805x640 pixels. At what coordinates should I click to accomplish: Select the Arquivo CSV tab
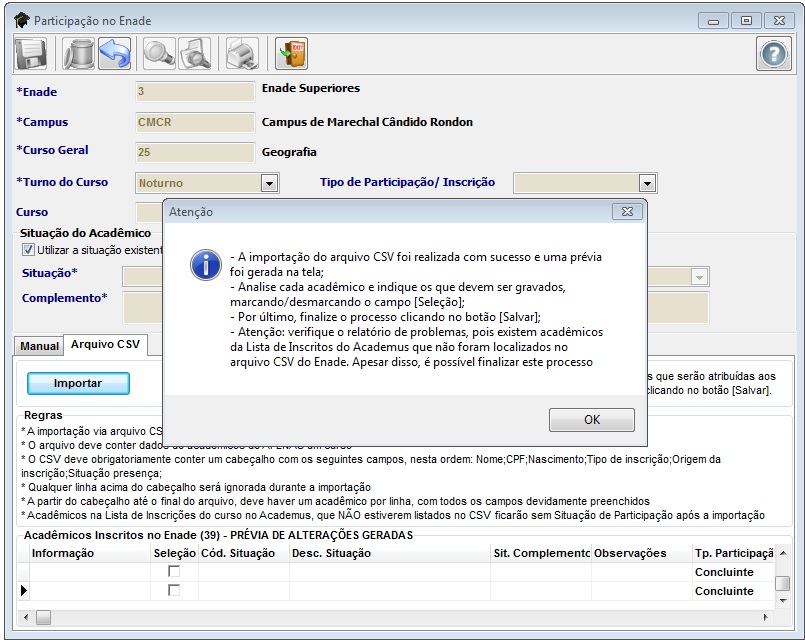coord(105,345)
